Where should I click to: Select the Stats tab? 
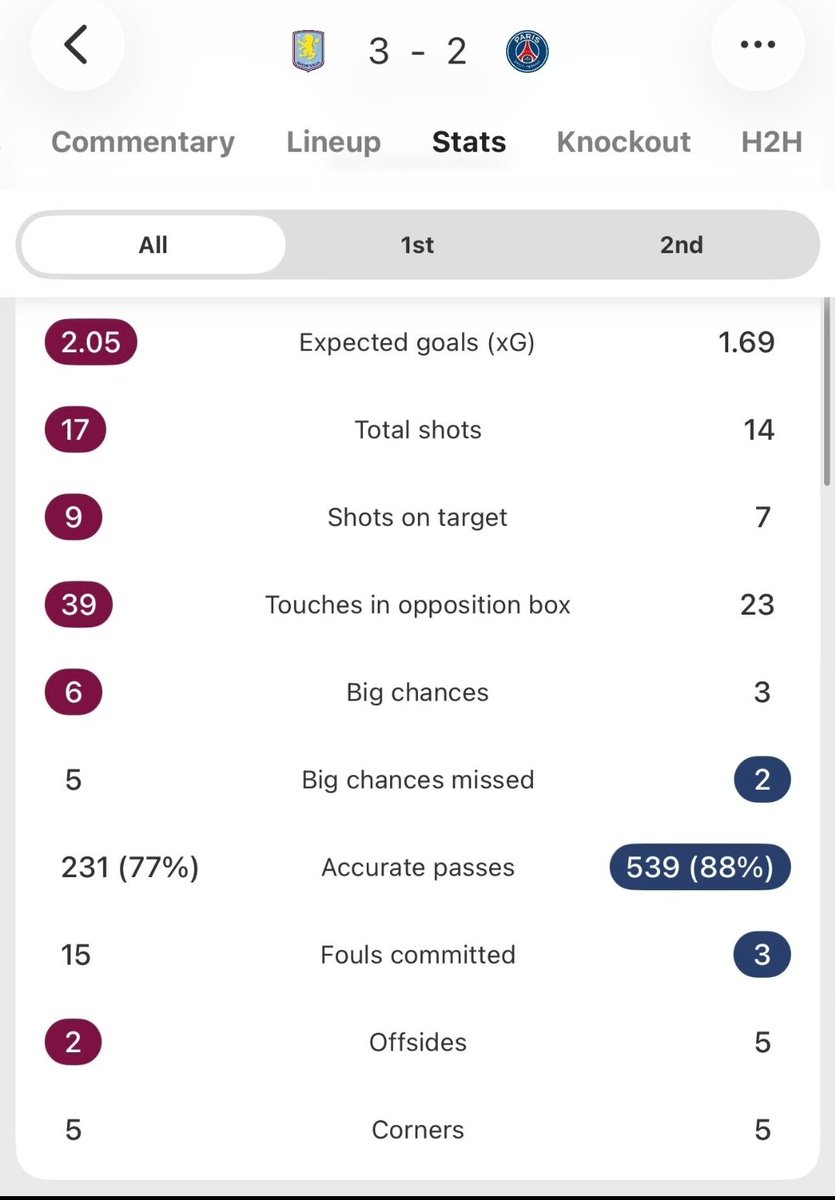(469, 142)
